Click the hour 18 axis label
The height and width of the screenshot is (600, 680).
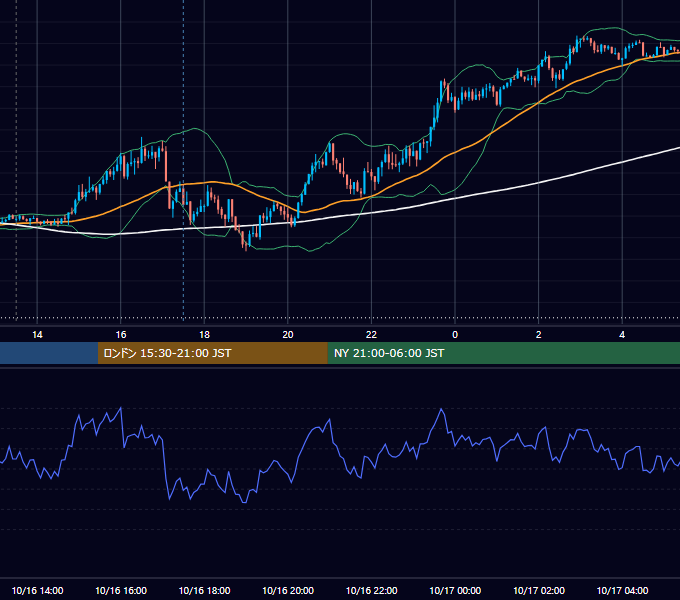coord(204,335)
